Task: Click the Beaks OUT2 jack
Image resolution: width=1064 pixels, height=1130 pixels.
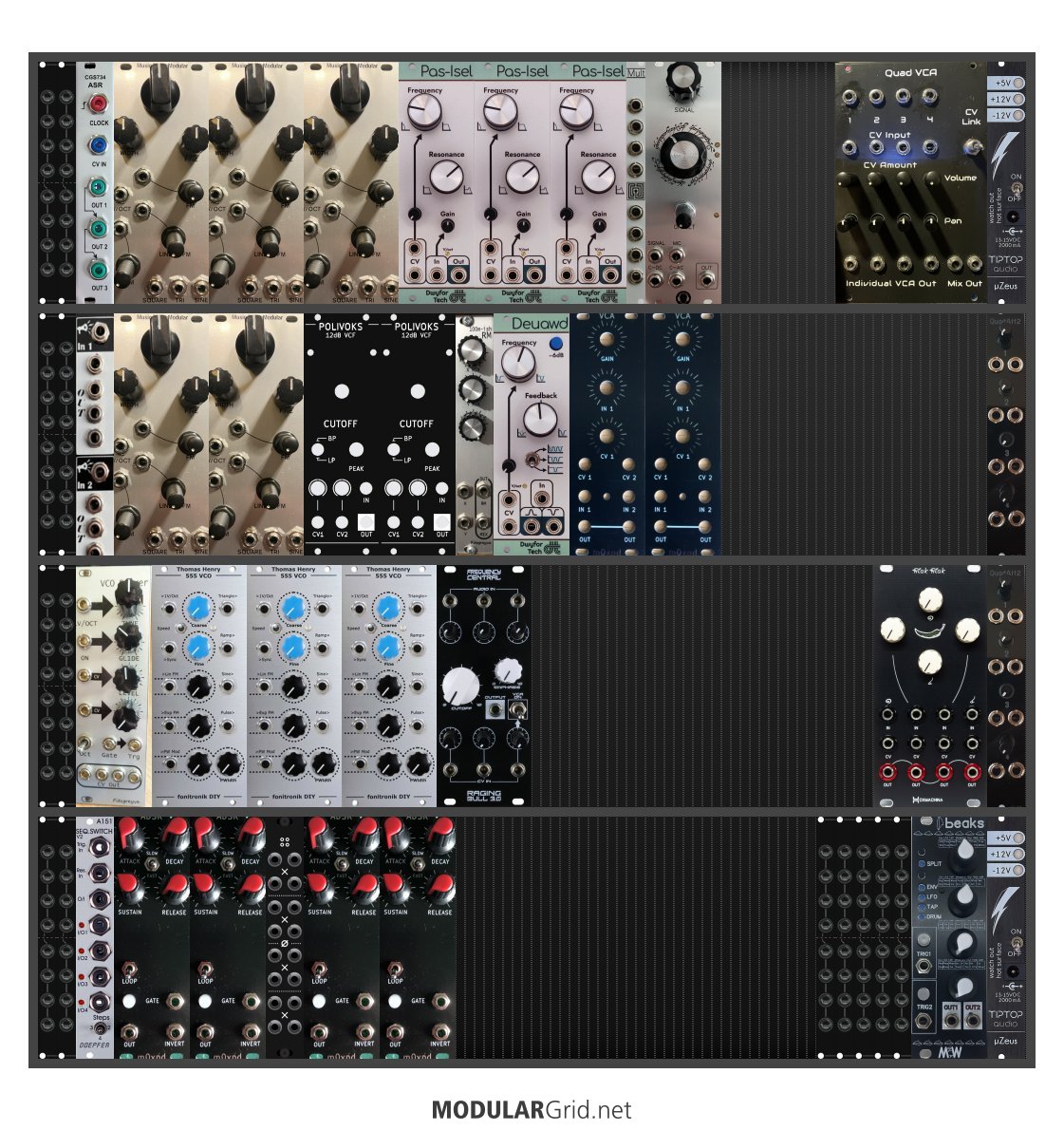Action: (x=973, y=1021)
